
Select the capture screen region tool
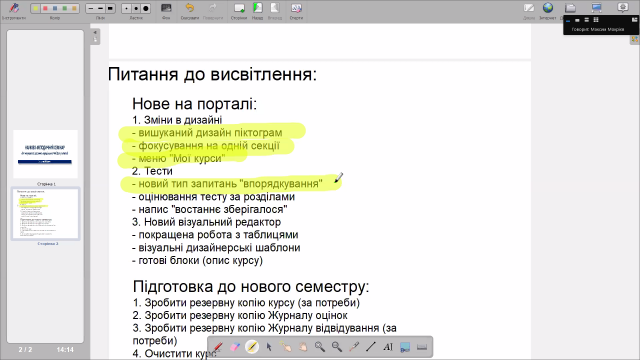[x=405, y=347]
